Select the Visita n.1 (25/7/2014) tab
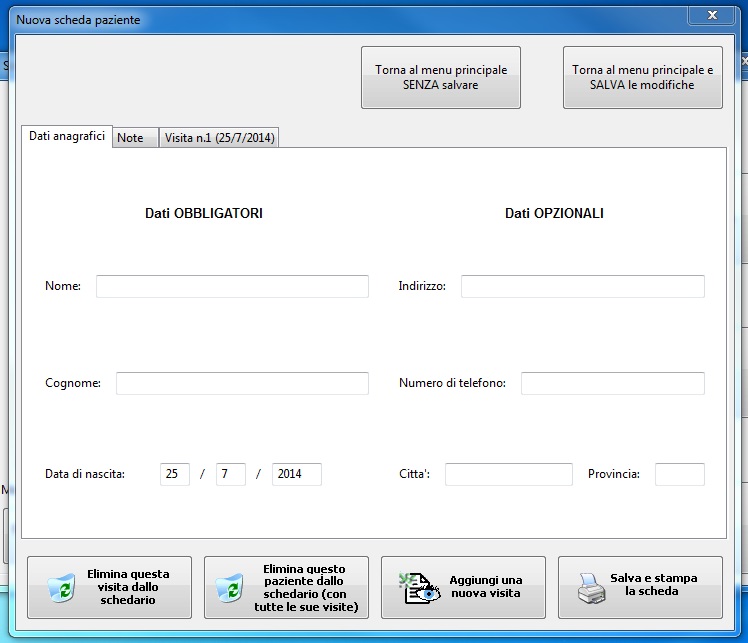The height and width of the screenshot is (643, 748). (x=220, y=138)
